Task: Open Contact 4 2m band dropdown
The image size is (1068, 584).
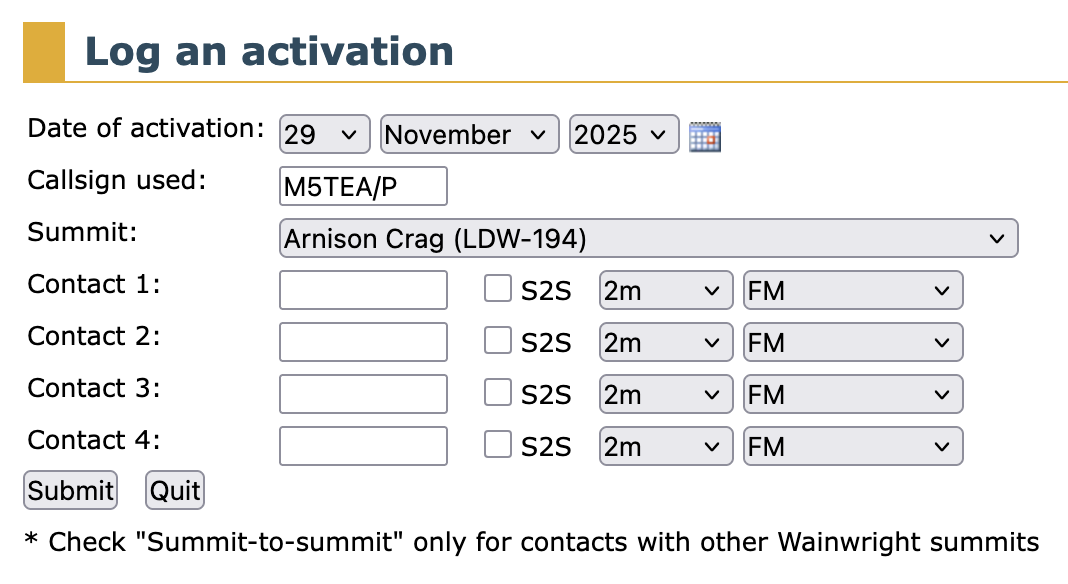Action: pyautogui.click(x=662, y=446)
